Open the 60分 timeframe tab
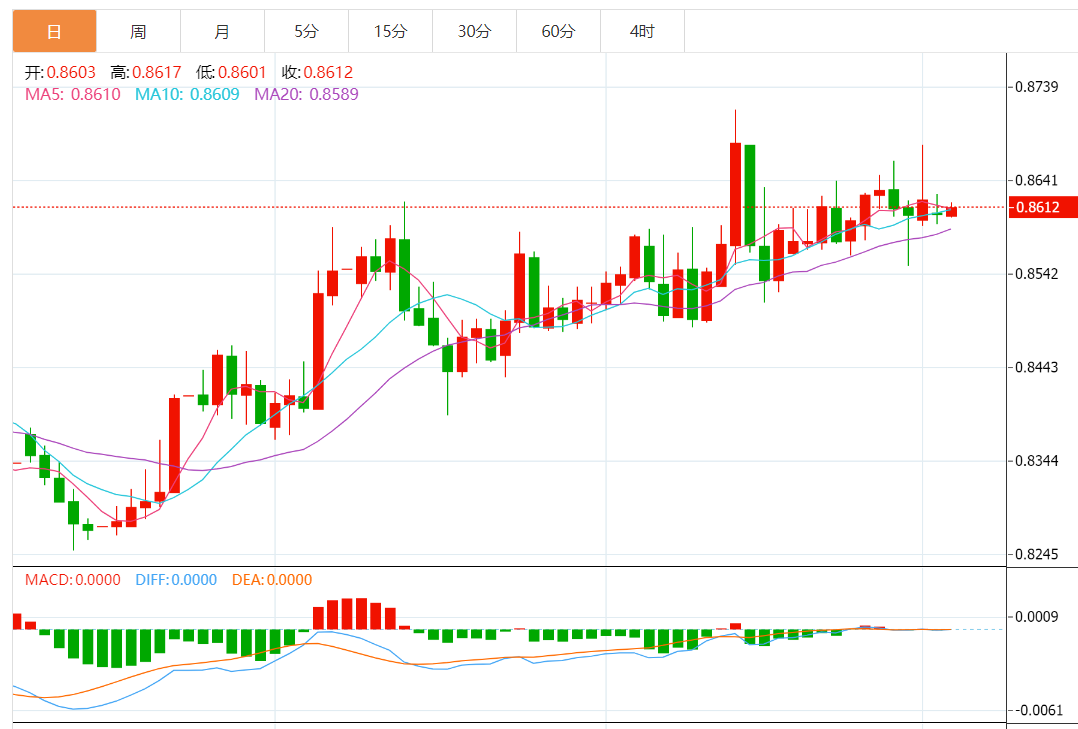The height and width of the screenshot is (729, 1078). (x=558, y=31)
